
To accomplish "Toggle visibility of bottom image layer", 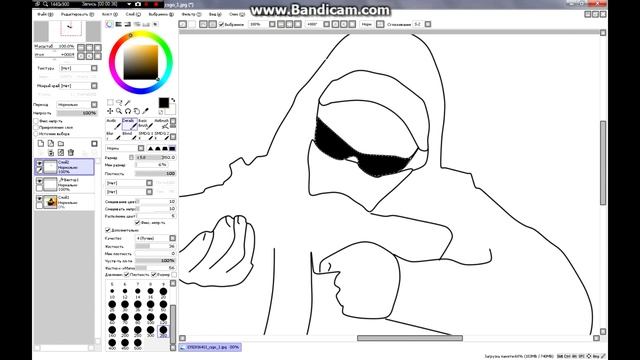I will tap(40, 199).
